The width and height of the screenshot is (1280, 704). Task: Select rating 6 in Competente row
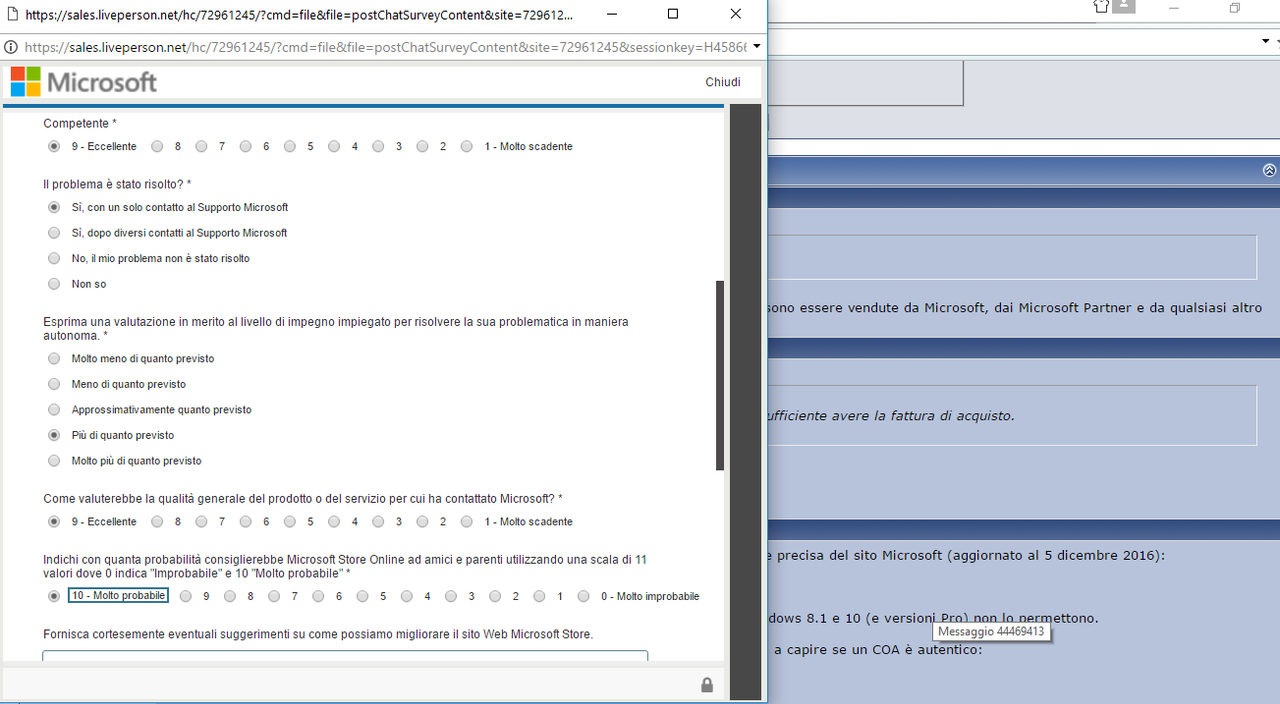245,146
